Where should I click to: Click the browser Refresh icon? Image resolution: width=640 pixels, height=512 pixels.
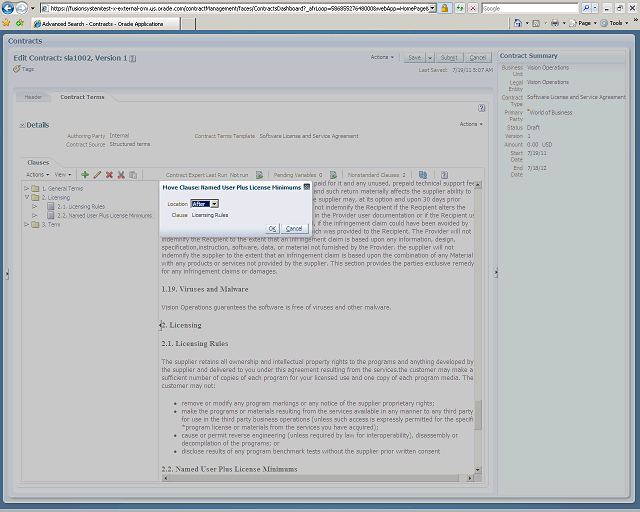(460, 8)
